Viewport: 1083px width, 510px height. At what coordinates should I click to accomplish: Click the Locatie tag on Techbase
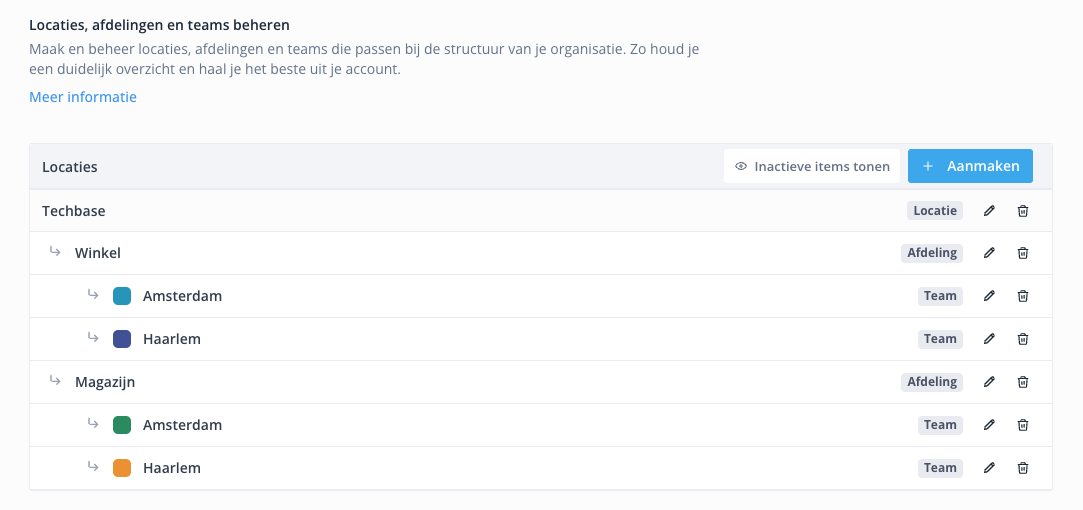[935, 211]
